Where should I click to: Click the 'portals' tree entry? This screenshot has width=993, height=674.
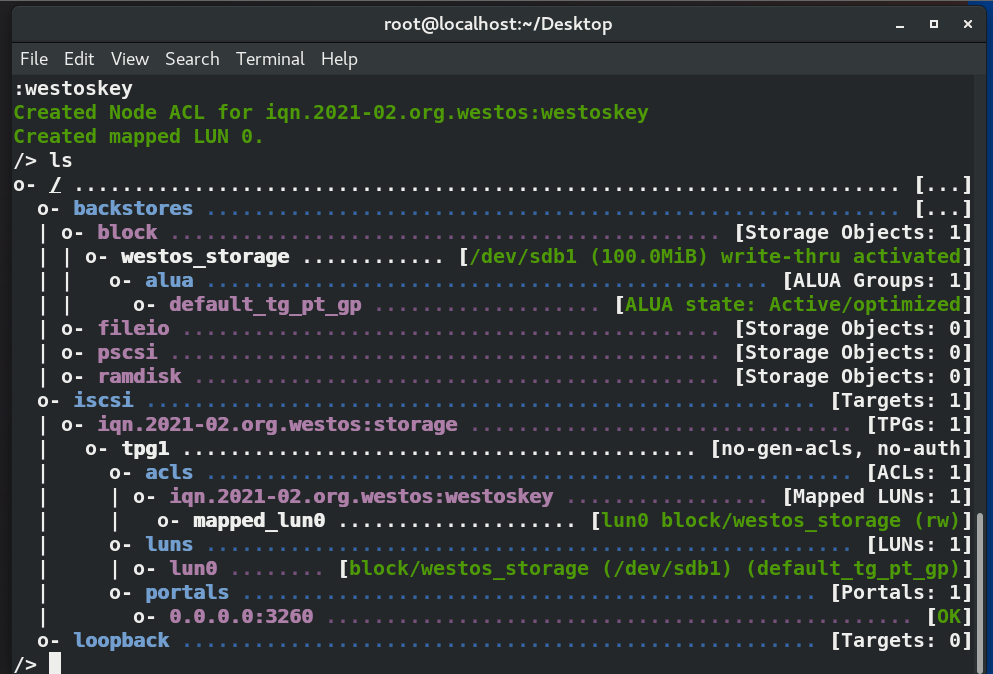(187, 593)
